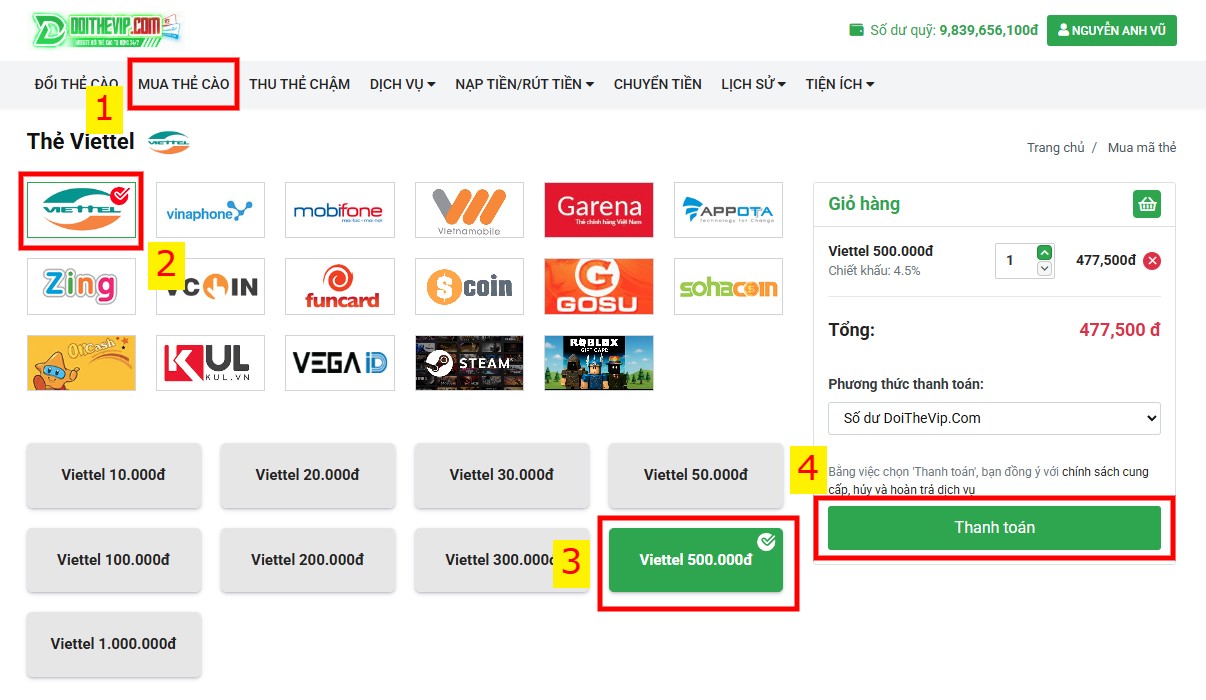Screen dimensions: 1206x700
Task: Select the KUL.vn card logo
Action: (210, 363)
